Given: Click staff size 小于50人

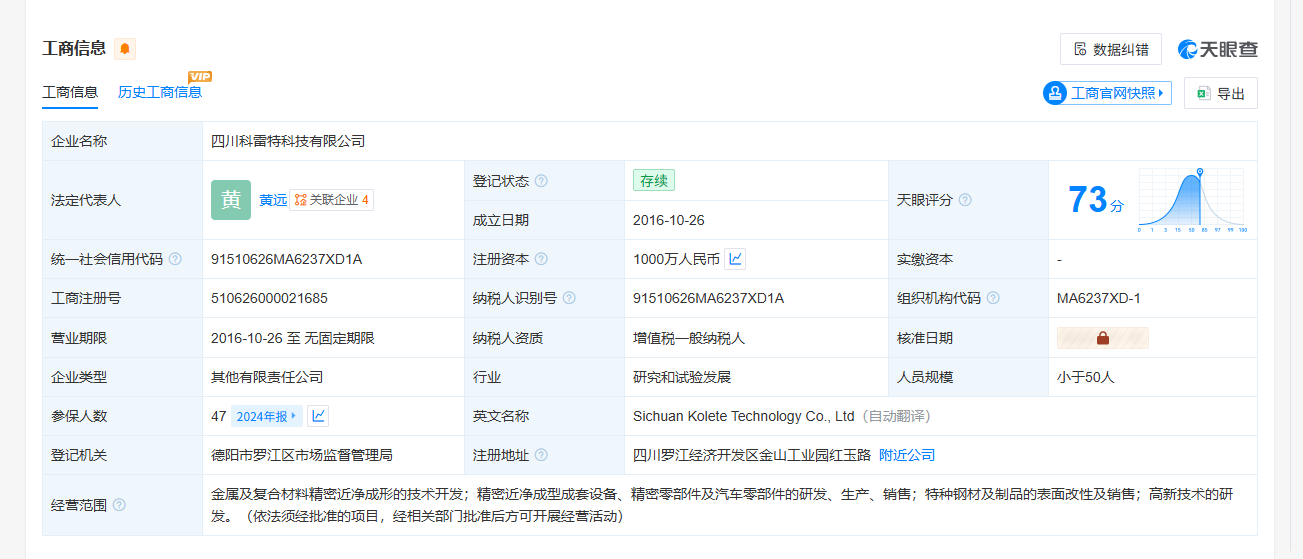Looking at the screenshot, I should pyautogui.click(x=1085, y=377).
